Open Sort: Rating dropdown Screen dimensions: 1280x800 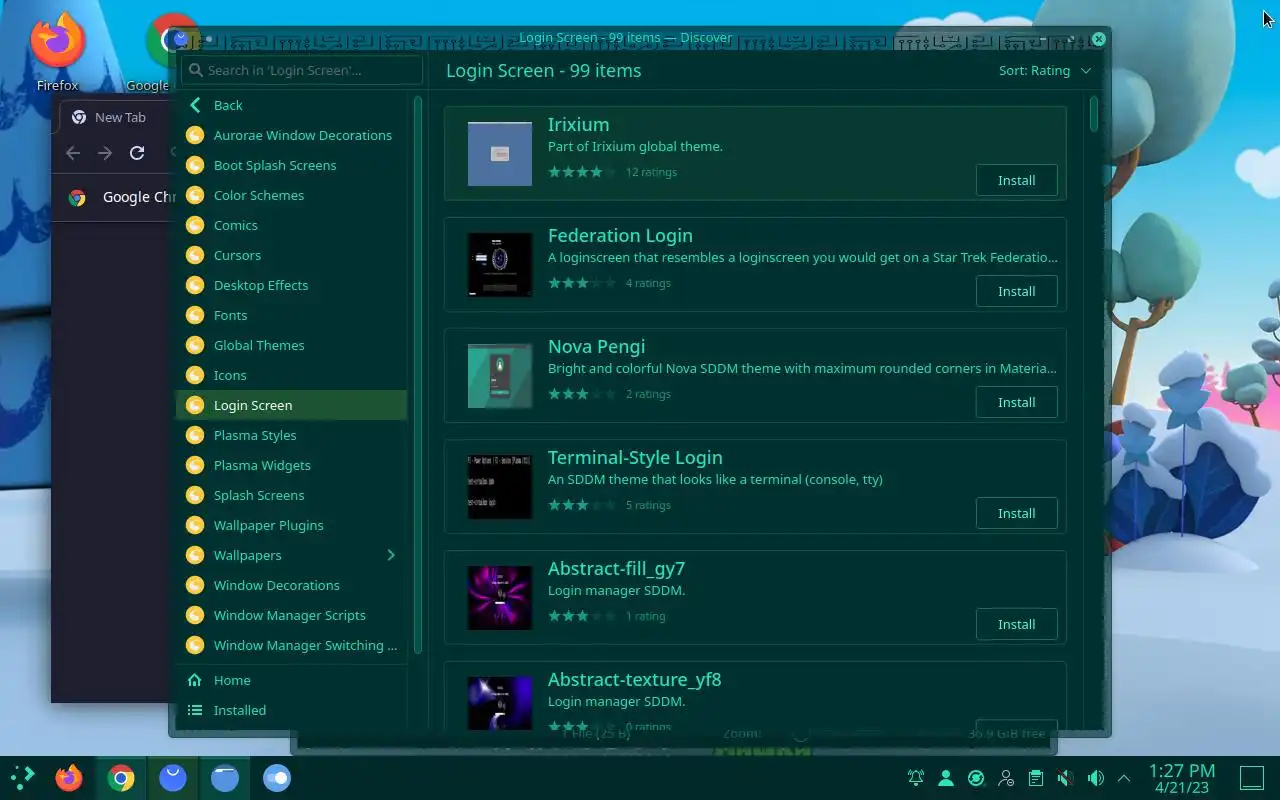click(1045, 71)
